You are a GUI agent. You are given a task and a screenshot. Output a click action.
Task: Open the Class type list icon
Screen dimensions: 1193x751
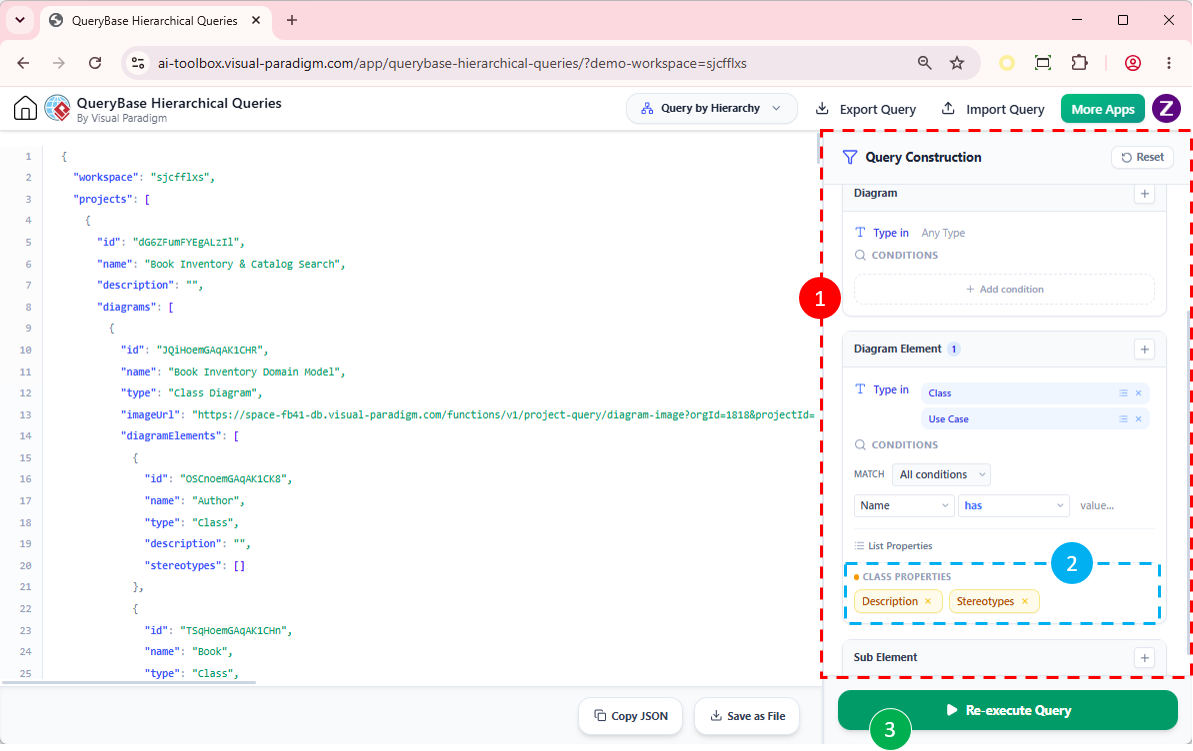coord(1123,393)
